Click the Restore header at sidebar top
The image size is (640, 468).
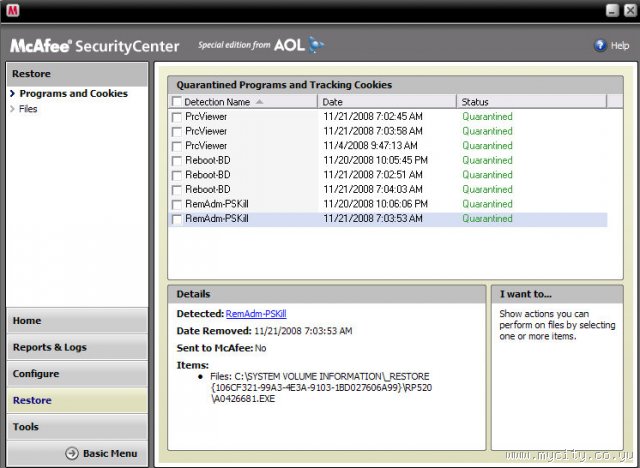77,74
